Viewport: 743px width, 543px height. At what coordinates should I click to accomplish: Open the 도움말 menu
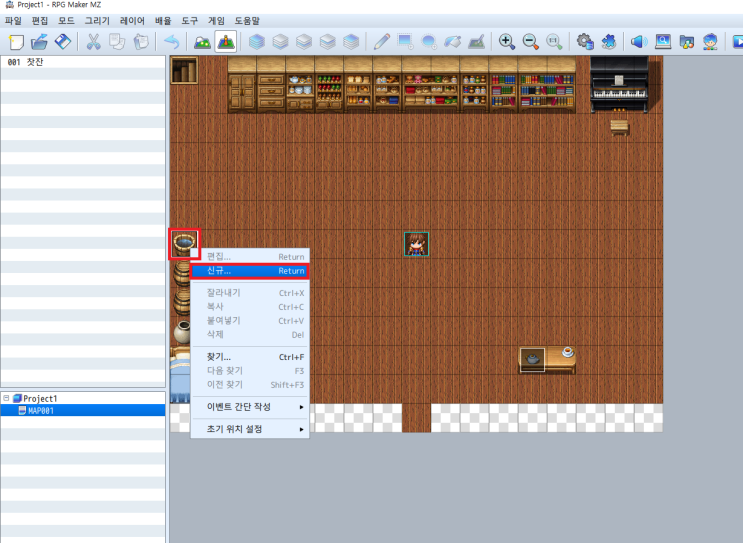[x=247, y=21]
